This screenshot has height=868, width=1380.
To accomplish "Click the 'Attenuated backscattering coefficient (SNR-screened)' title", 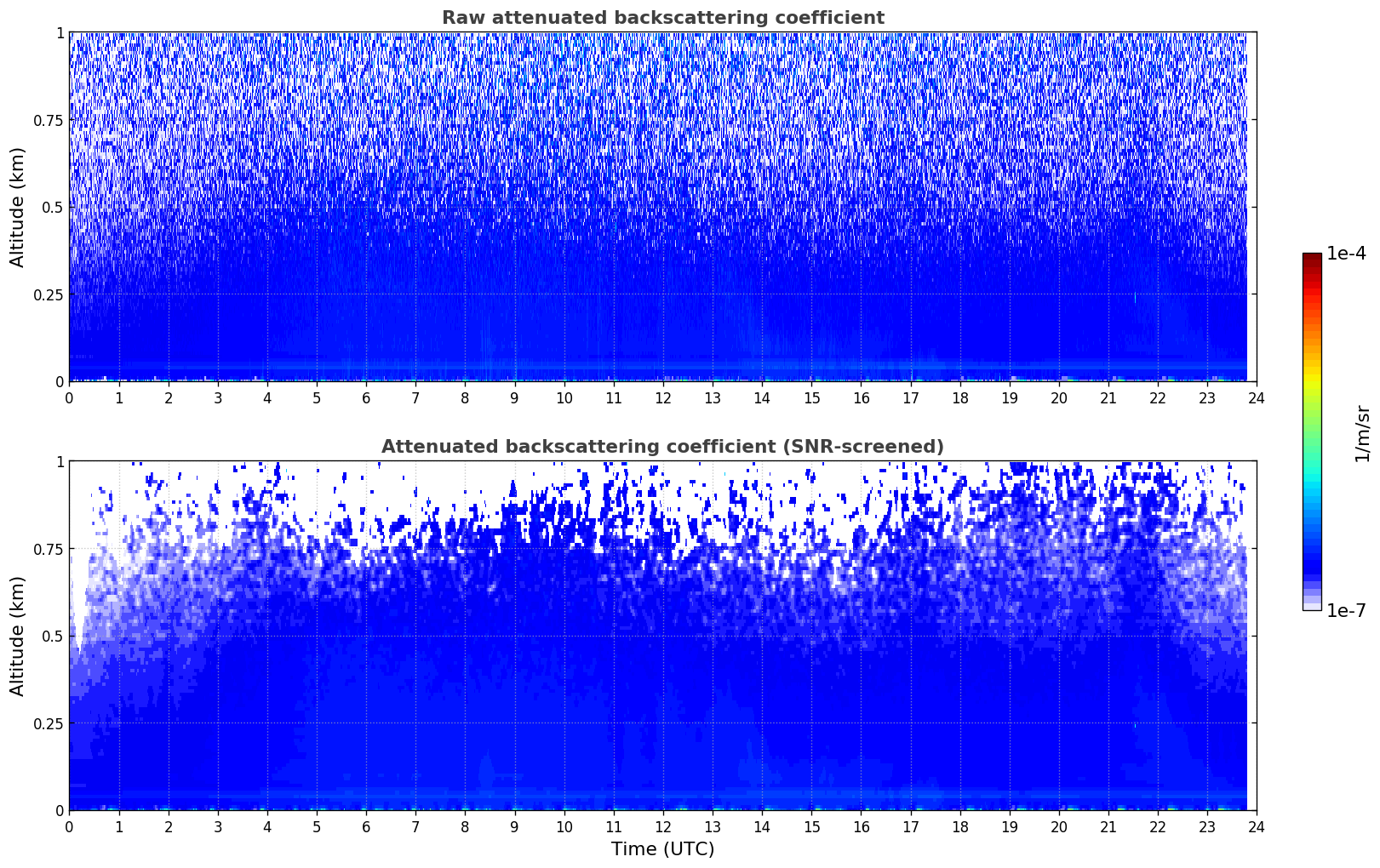I will 662,447.
